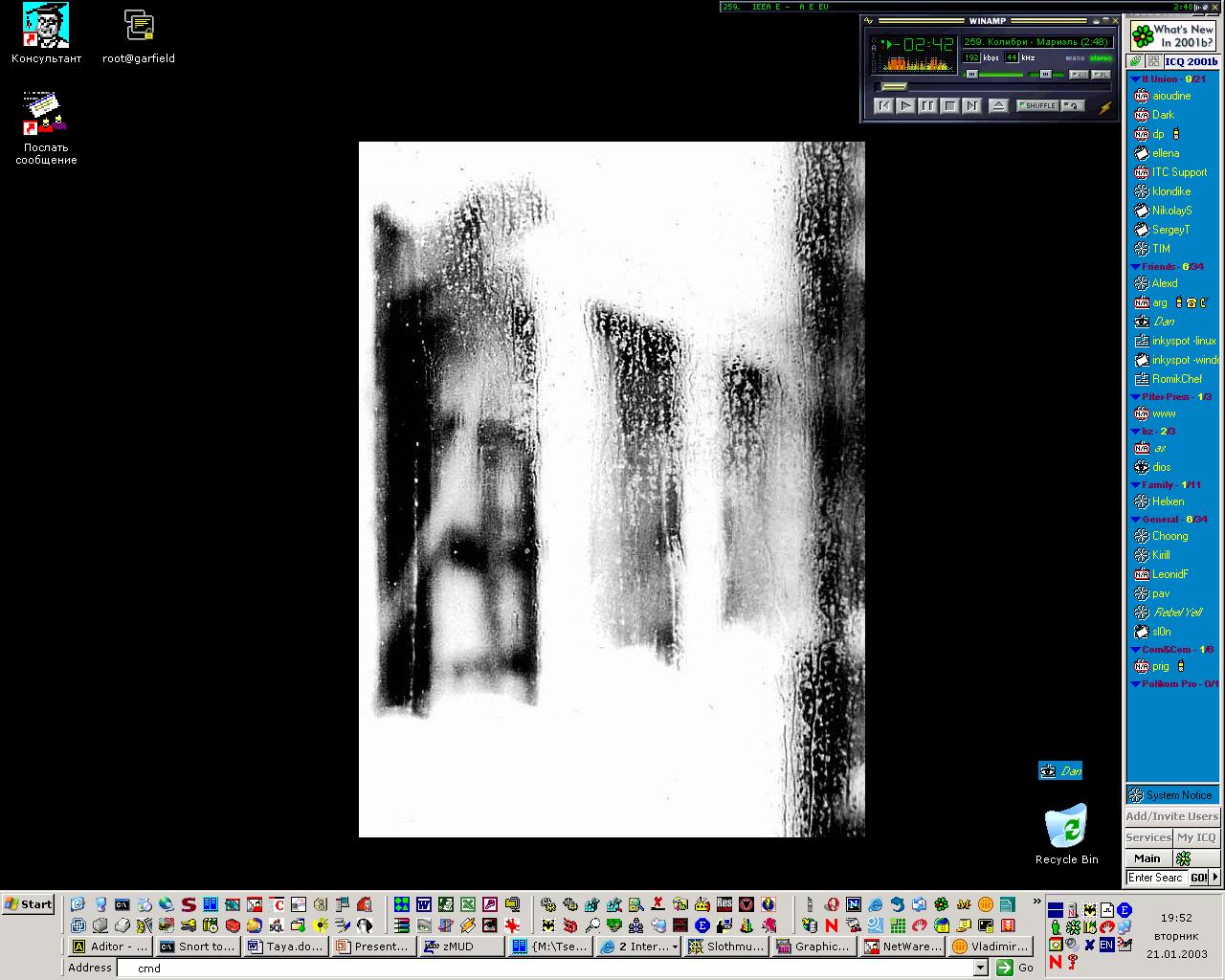The width and height of the screenshot is (1225, 980).
Task: Select the ICQ 2001b tab
Action: point(1191,61)
